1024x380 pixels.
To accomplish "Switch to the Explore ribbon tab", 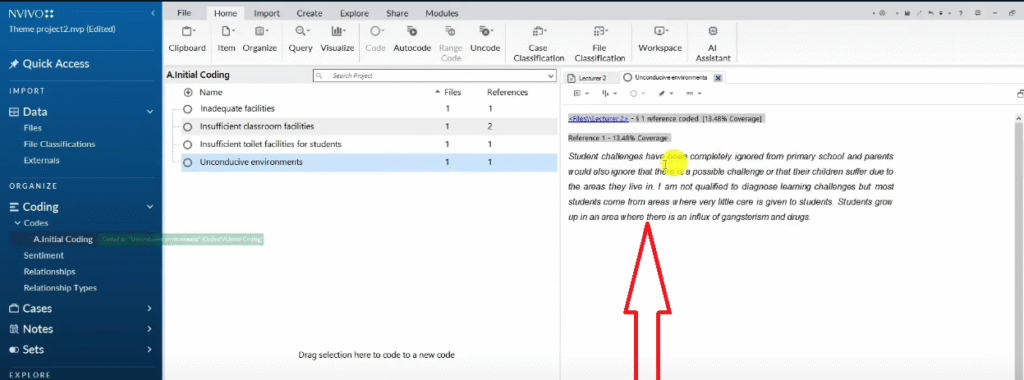I will pyautogui.click(x=354, y=13).
